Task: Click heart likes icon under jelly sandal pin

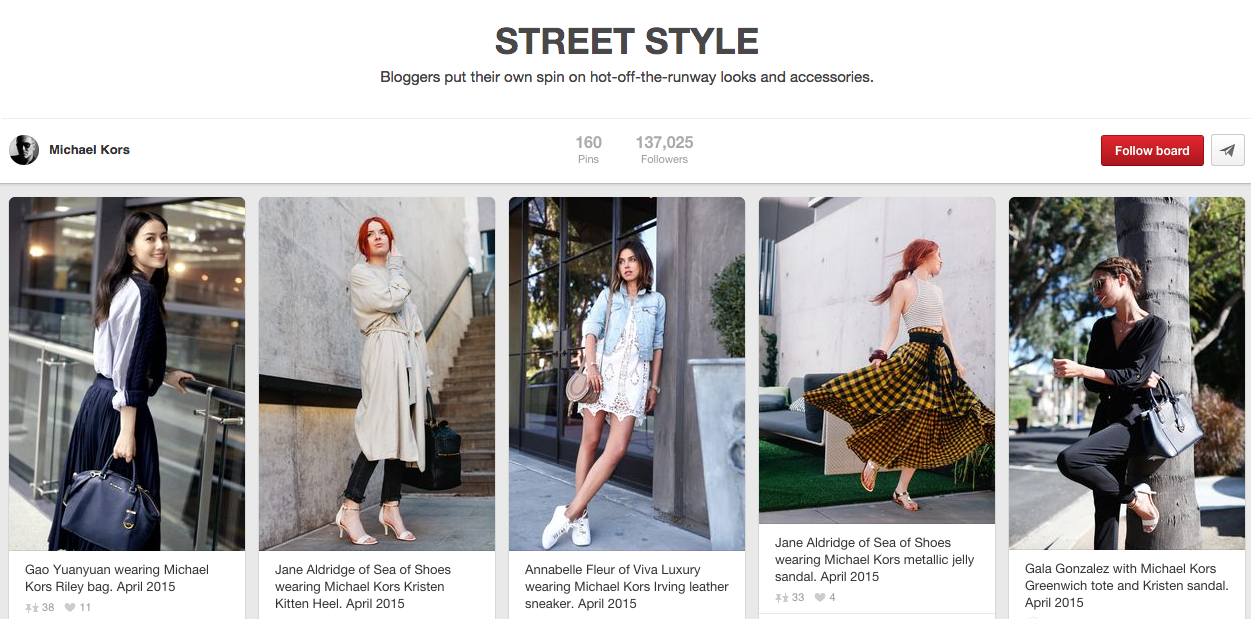Action: tap(820, 598)
